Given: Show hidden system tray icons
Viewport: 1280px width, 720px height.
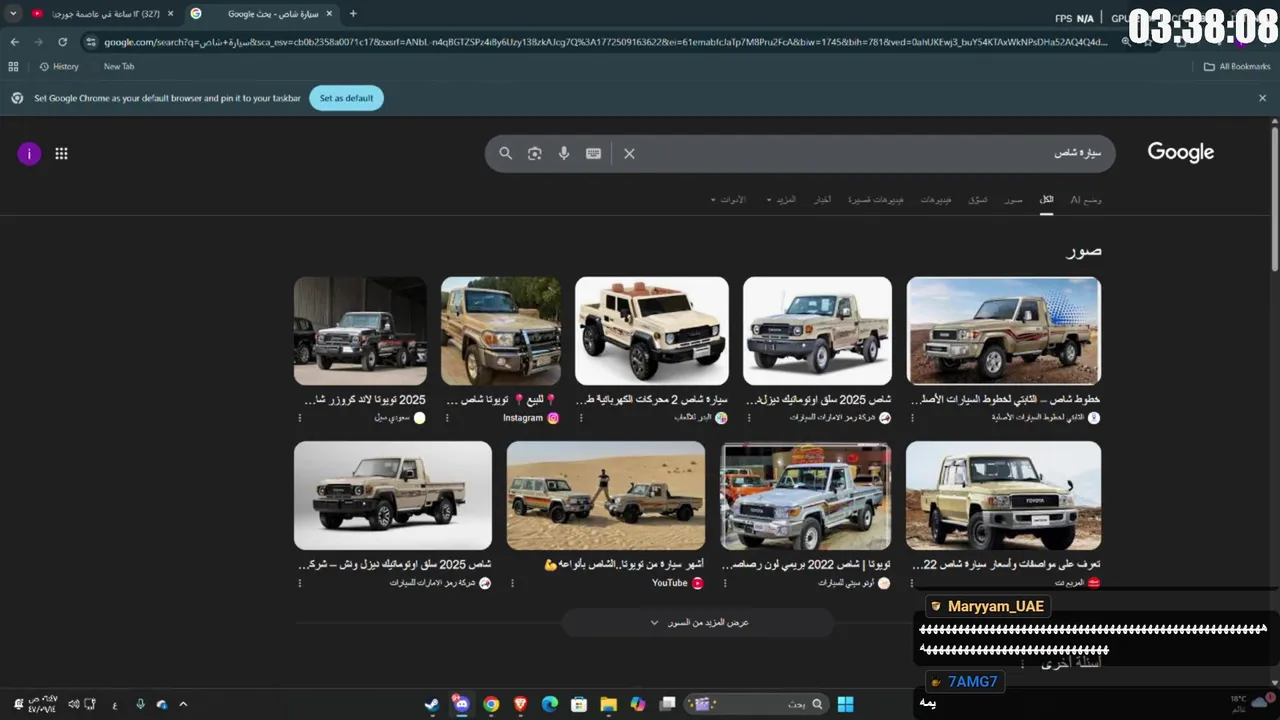Looking at the screenshot, I should click(183, 704).
